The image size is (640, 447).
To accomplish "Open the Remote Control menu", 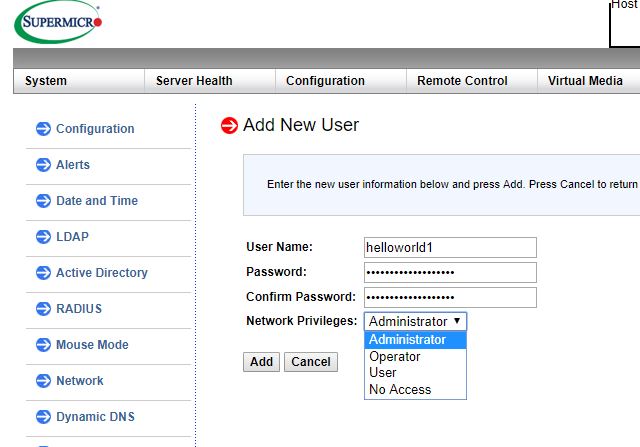I will [462, 81].
